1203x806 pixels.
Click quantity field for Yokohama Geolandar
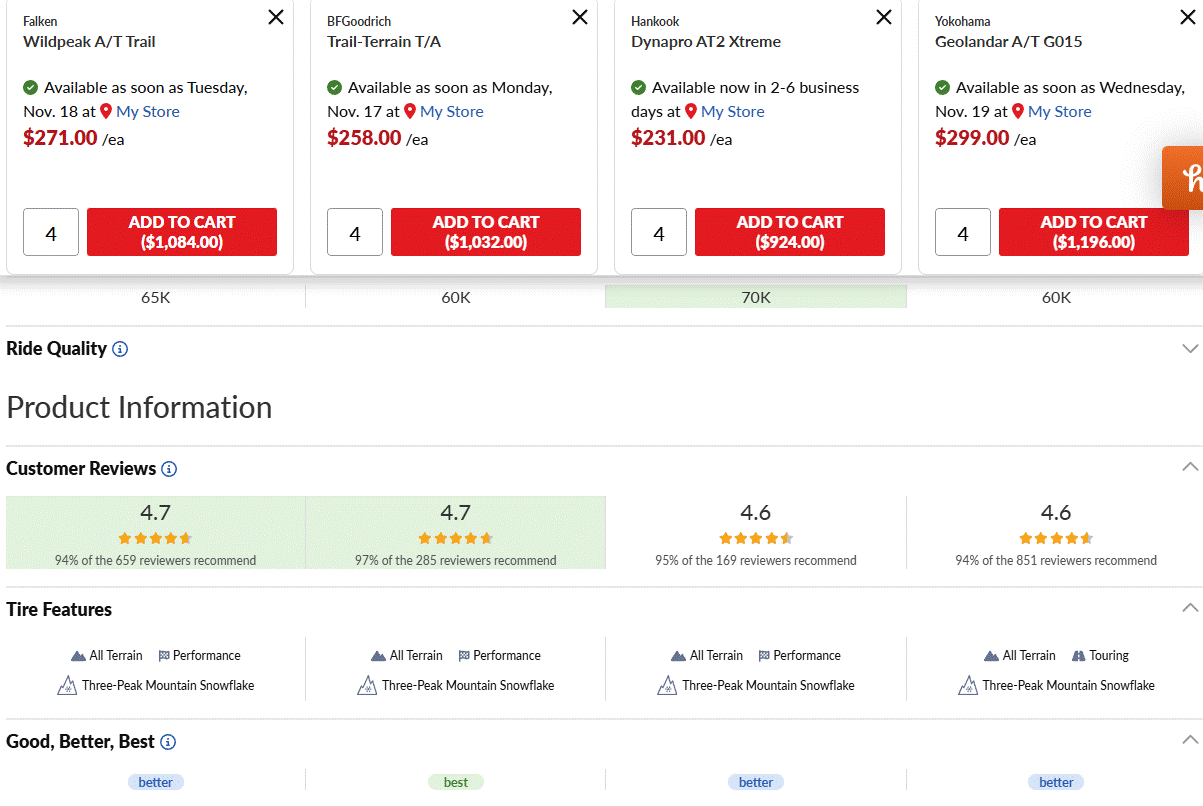coord(963,232)
